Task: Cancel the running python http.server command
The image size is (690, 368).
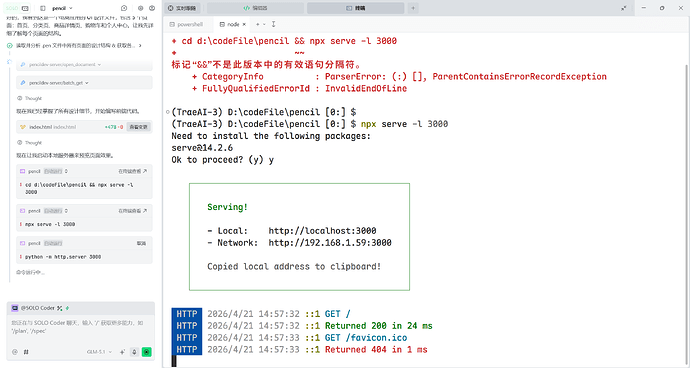Action: tap(141, 243)
